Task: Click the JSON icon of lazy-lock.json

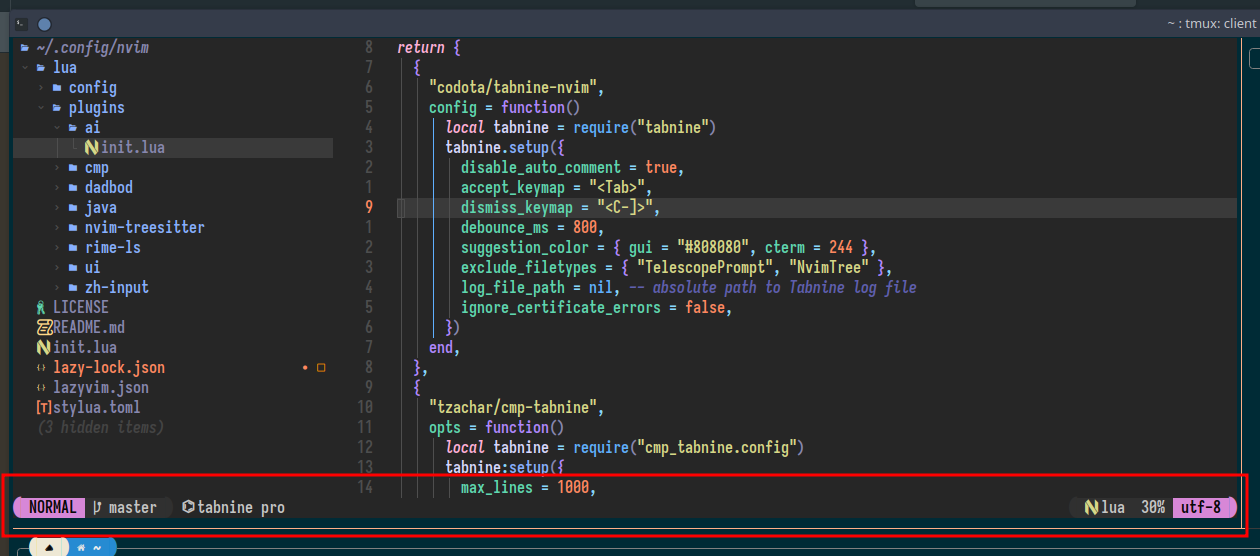Action: (41, 367)
